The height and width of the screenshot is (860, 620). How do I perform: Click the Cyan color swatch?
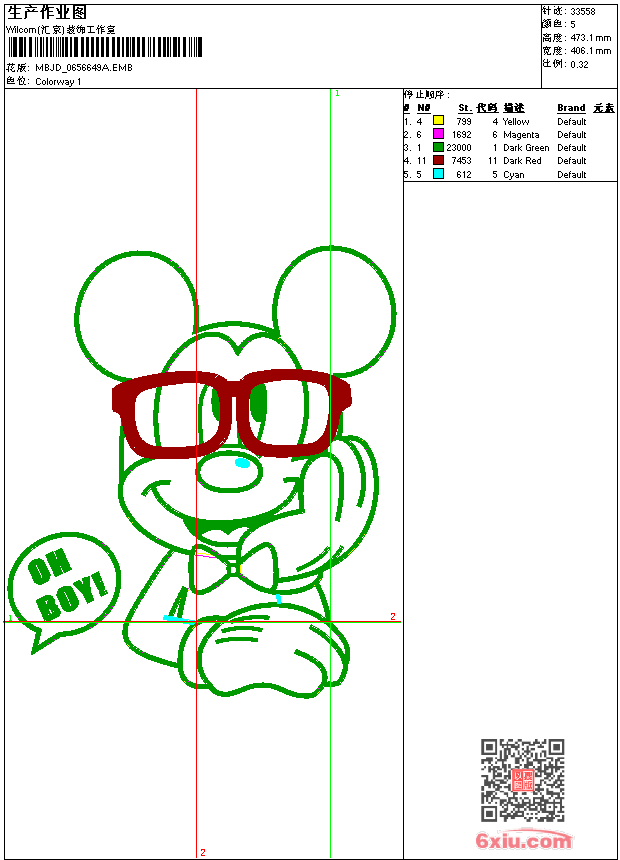[438, 174]
